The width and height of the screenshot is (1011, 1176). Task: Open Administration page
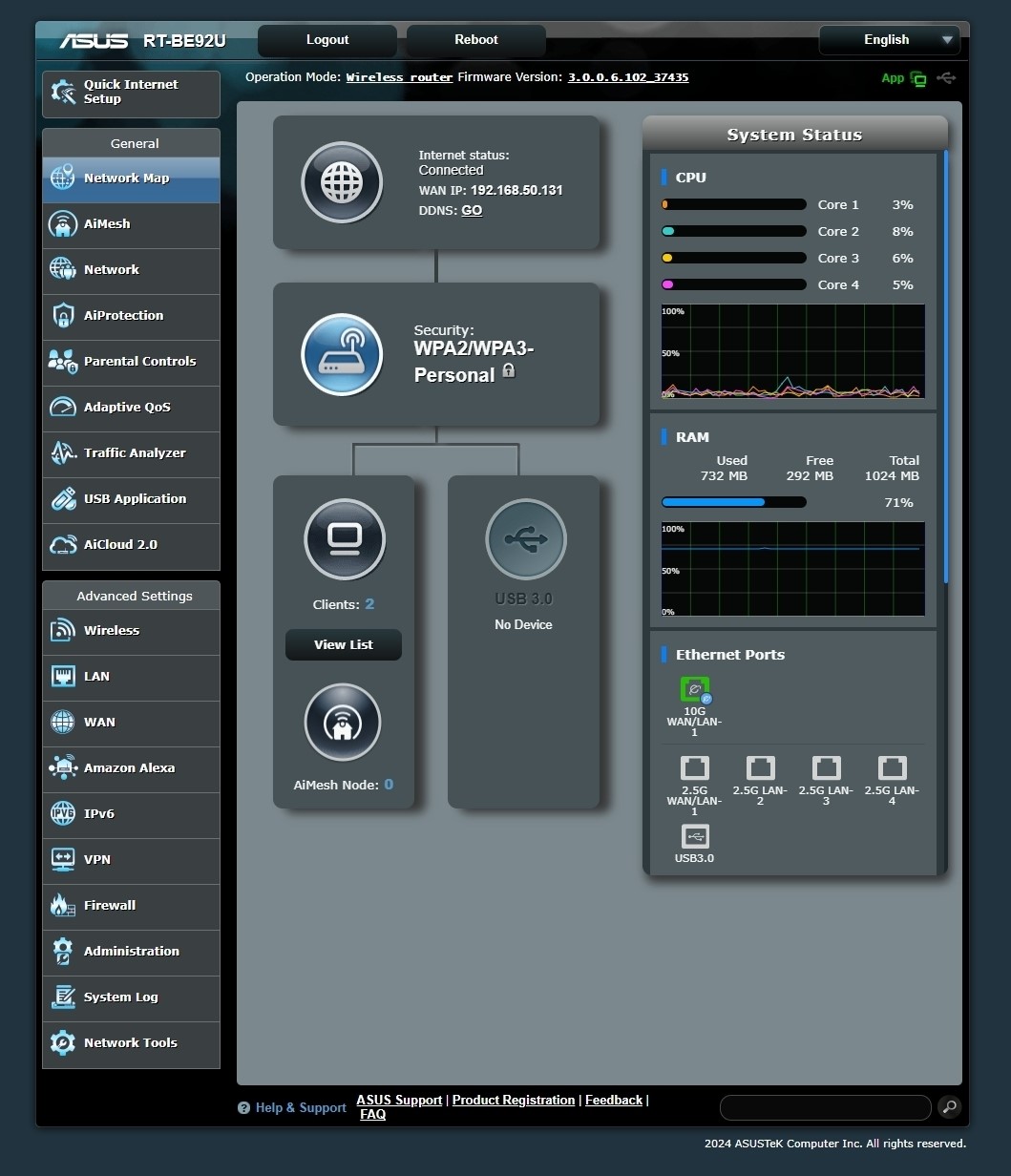(x=131, y=953)
